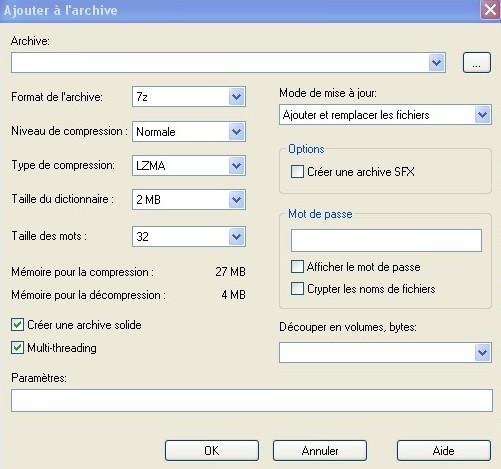Click the Annuler button

click(x=320, y=451)
